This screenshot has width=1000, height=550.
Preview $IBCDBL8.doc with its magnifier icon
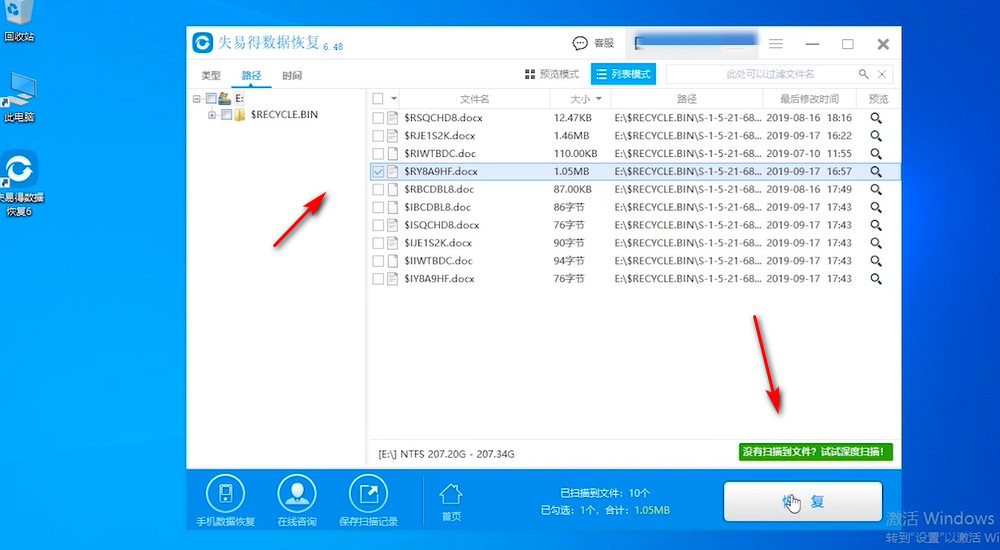pos(876,207)
